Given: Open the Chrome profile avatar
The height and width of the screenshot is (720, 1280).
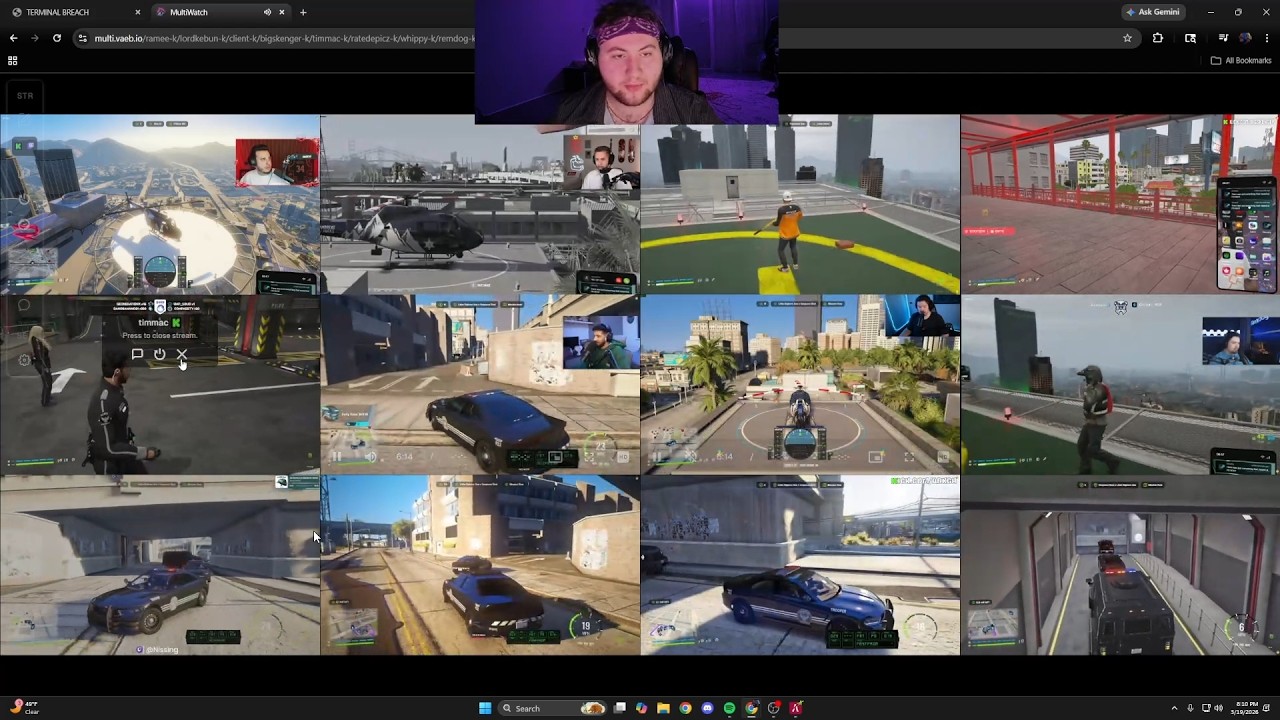Looking at the screenshot, I should click(1245, 38).
